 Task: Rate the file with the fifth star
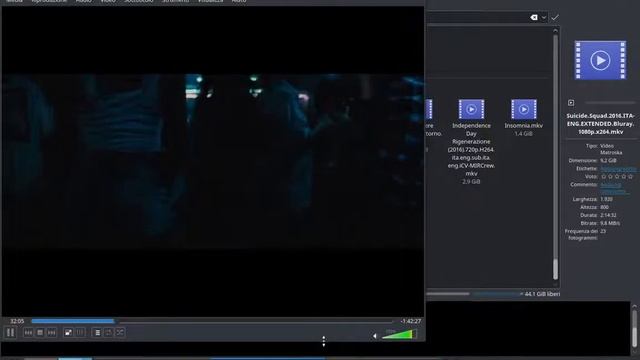tap(630, 177)
